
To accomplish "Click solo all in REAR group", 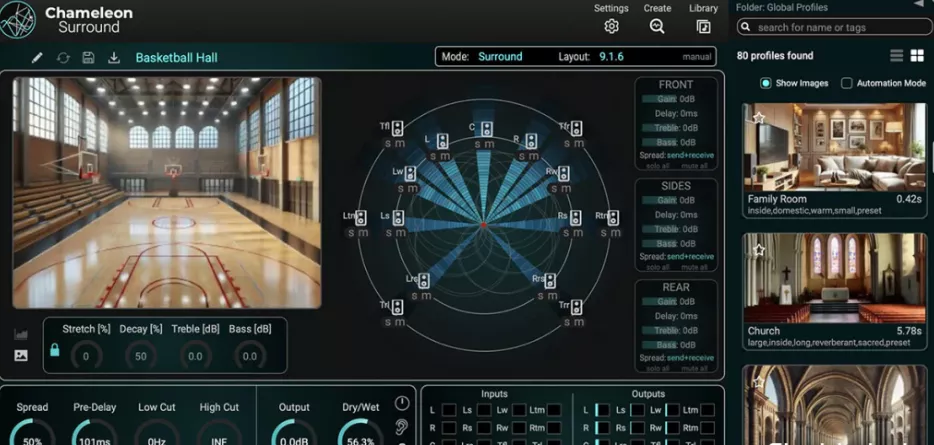I will [658, 369].
